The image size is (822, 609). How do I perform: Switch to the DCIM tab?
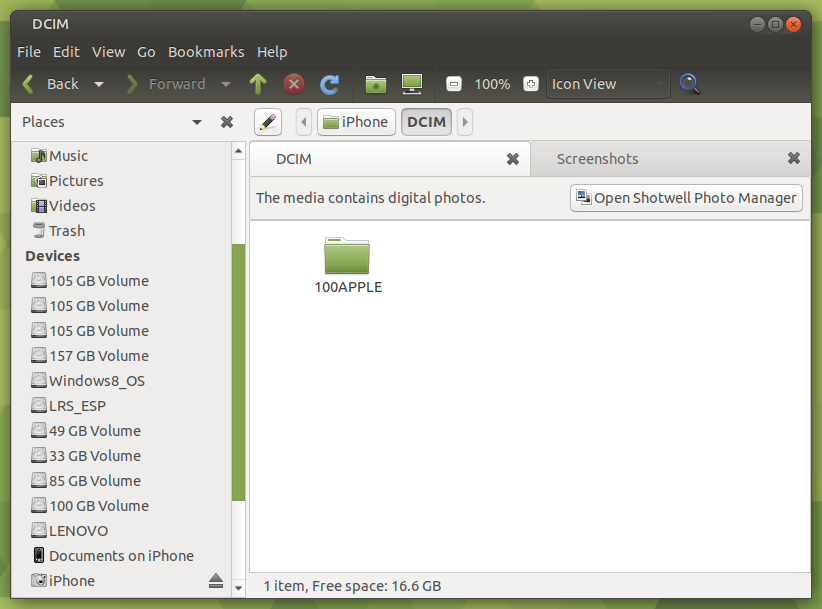coord(294,159)
